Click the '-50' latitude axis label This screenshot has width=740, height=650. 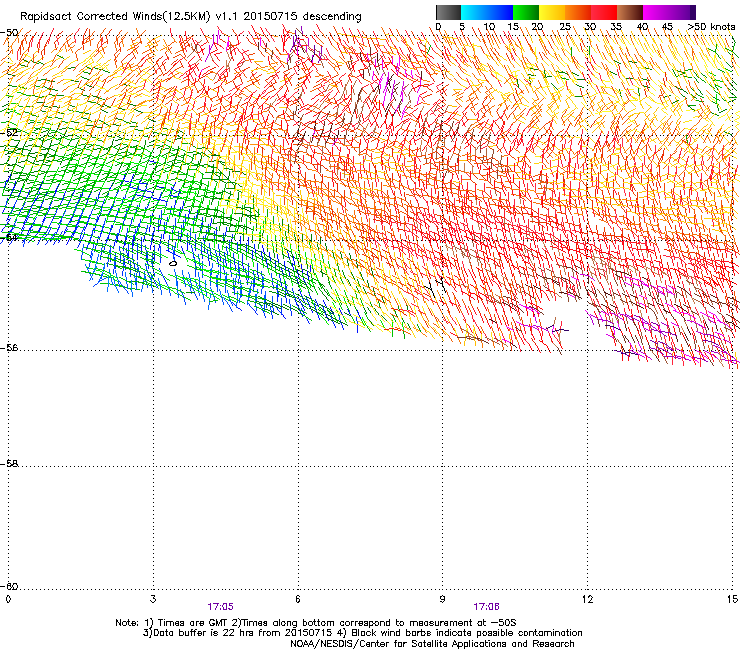(9, 33)
